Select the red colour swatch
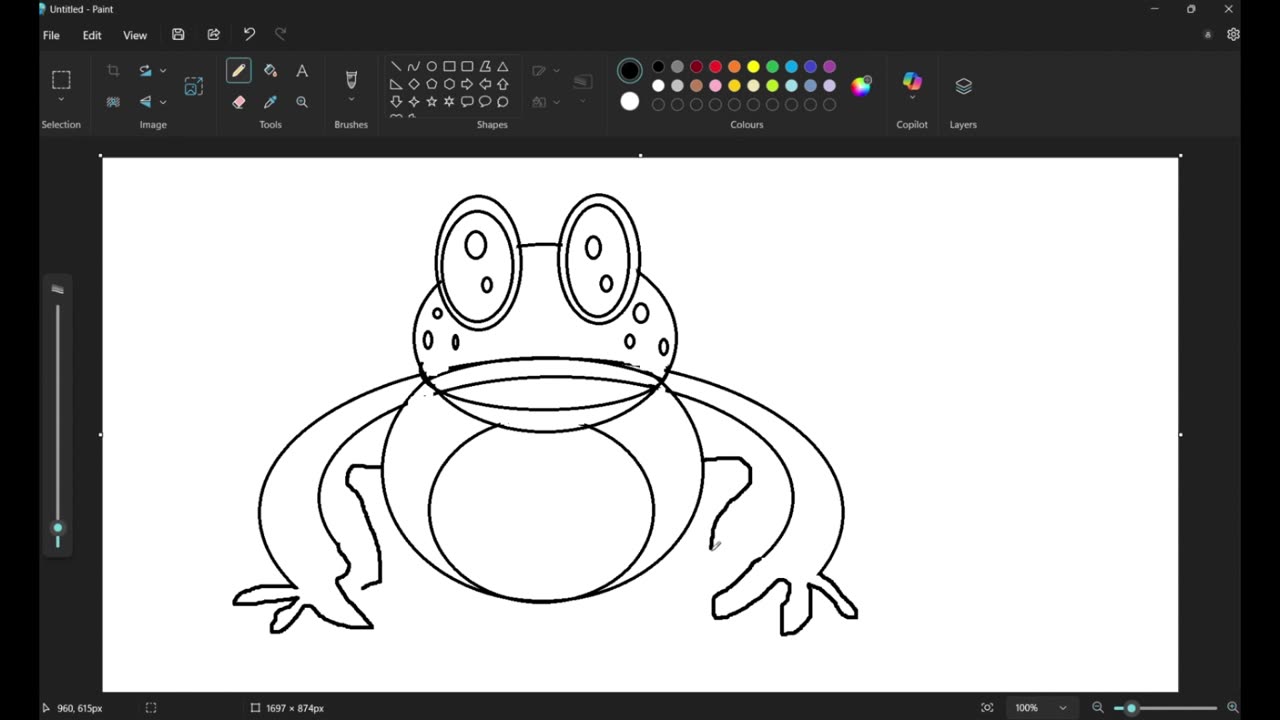This screenshot has width=1280, height=720. [x=715, y=67]
